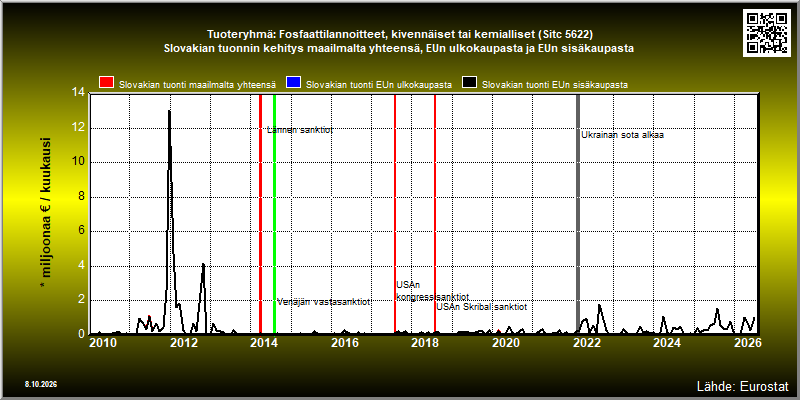
Task: Select legend label Slovakian tuonti EUn sisäkaupasta
Action: point(555,85)
